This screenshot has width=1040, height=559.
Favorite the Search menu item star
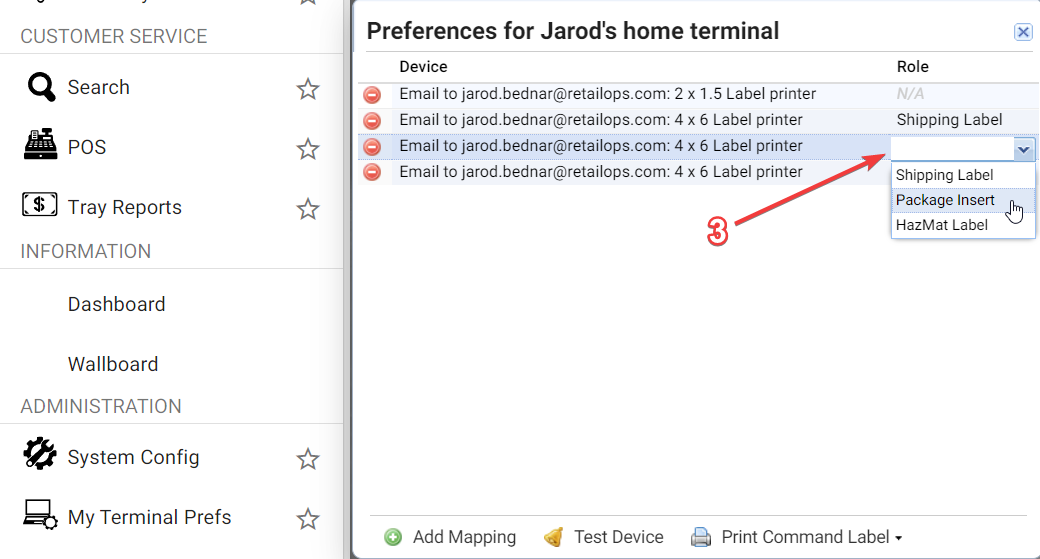coord(308,89)
